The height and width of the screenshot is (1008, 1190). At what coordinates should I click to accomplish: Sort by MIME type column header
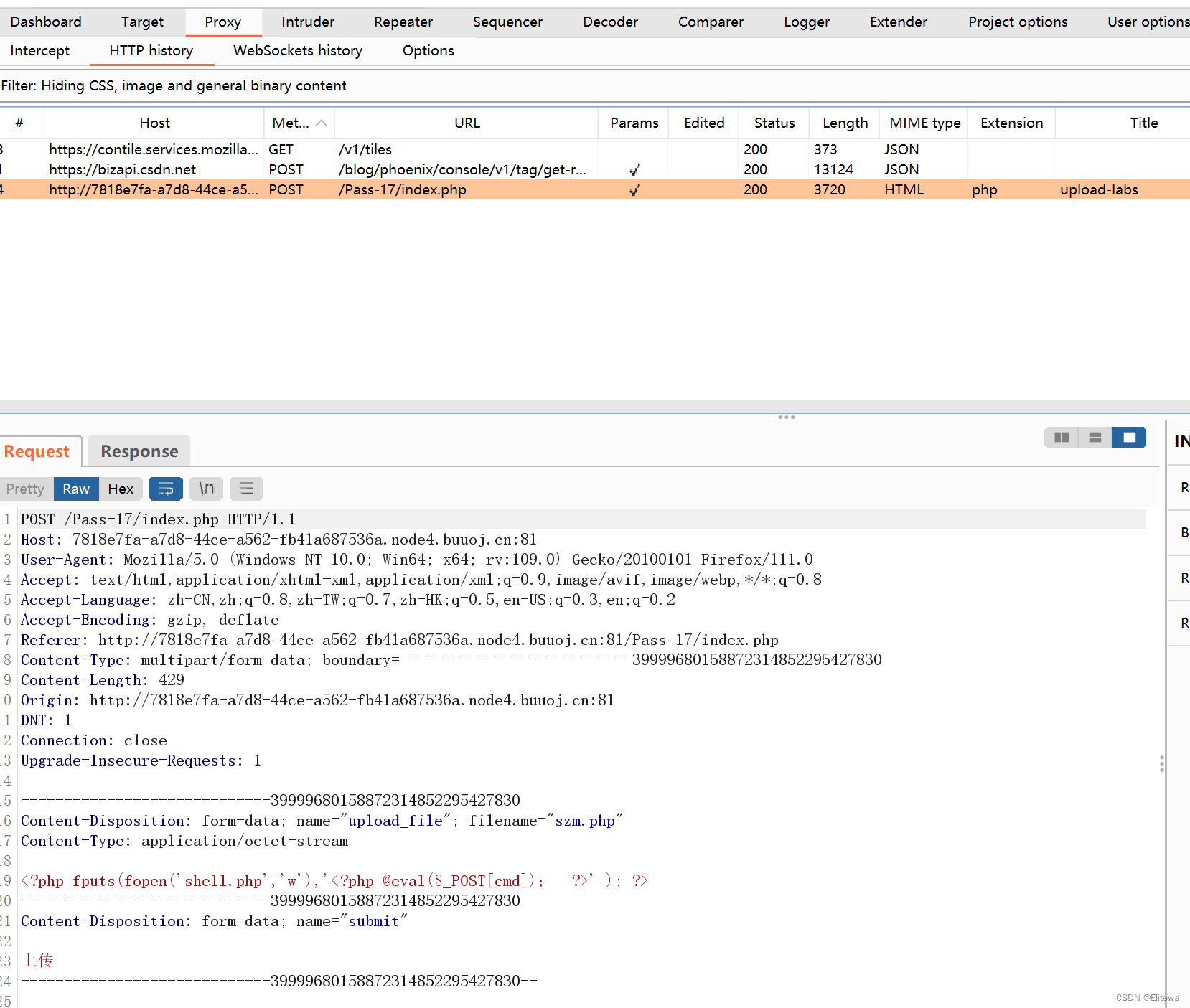(924, 123)
